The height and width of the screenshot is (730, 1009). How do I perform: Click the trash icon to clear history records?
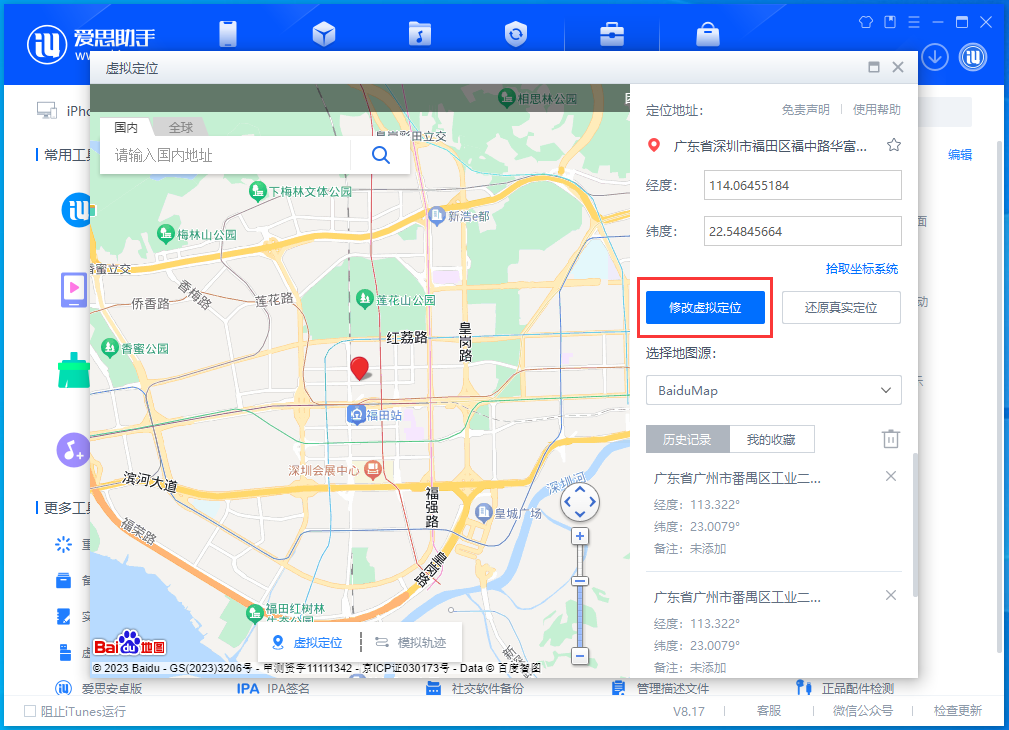click(x=891, y=438)
